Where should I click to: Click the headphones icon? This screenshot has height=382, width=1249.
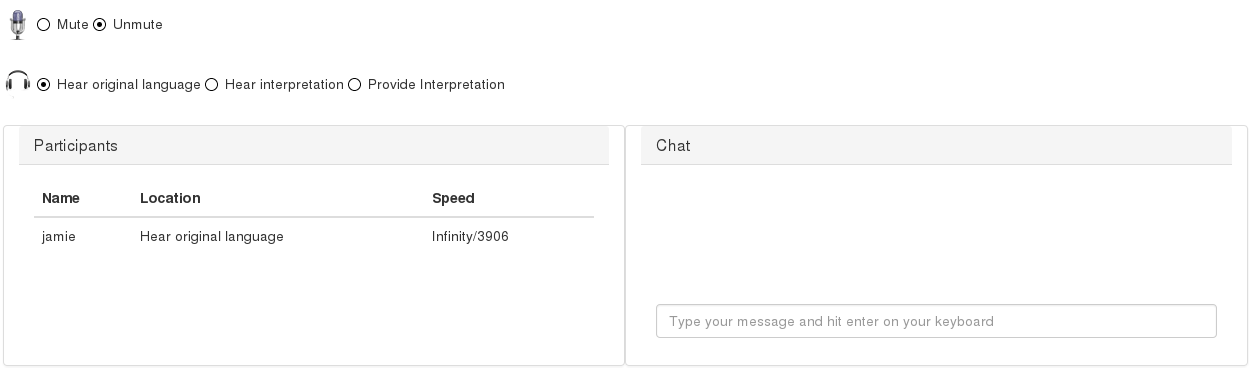click(18, 82)
